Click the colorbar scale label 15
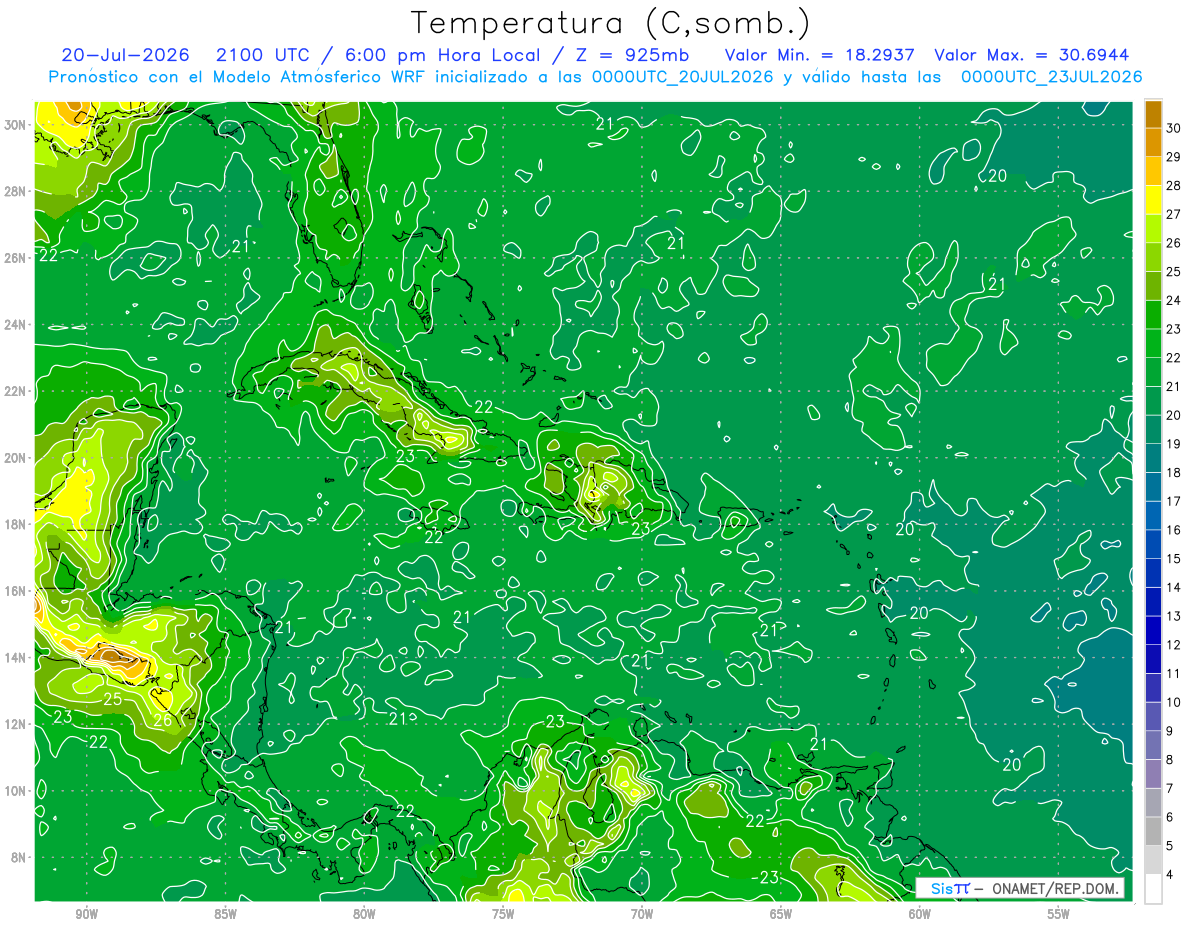 (x=1173, y=559)
